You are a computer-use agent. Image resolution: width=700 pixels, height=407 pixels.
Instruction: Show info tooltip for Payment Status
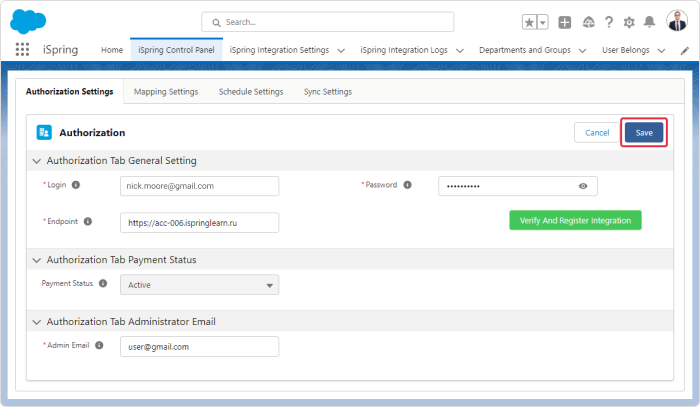pyautogui.click(x=103, y=283)
